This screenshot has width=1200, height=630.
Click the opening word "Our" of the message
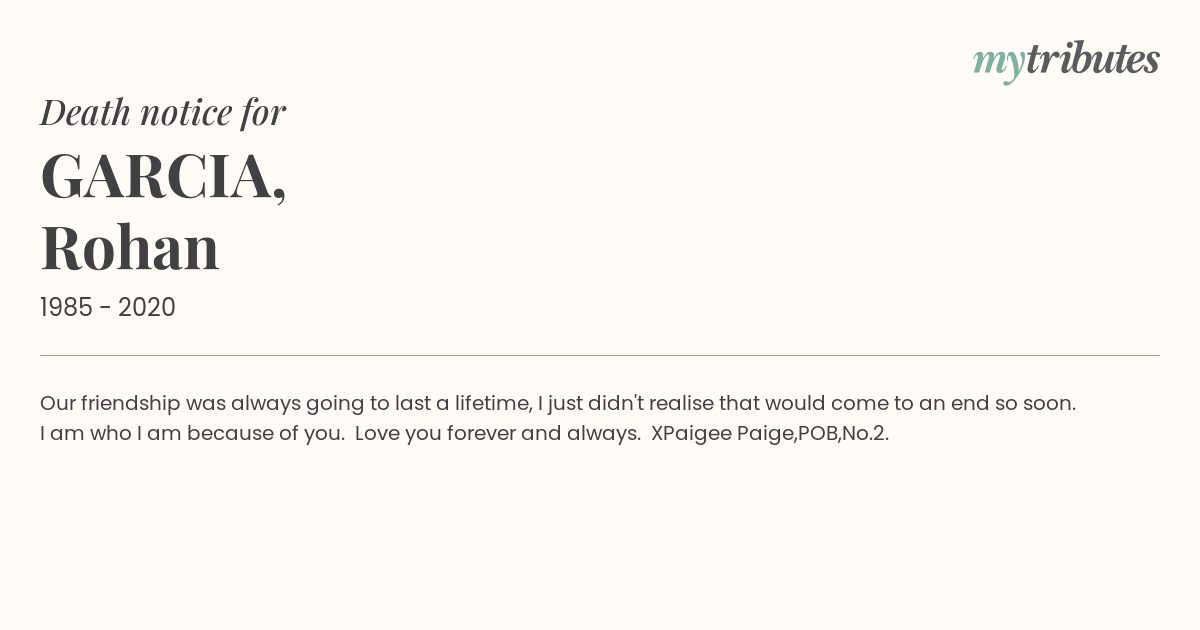[57, 404]
